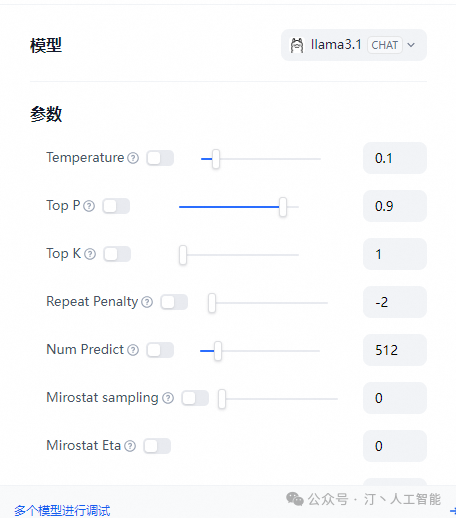Click the Mirostat sampling help icon
Screen dimensions: 456x518
[168, 398]
